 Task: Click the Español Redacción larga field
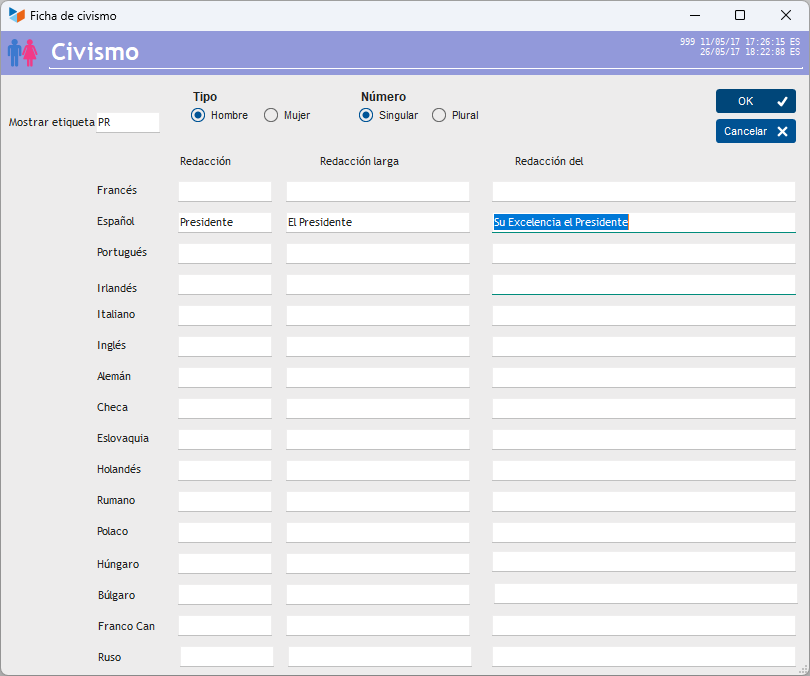point(377,222)
